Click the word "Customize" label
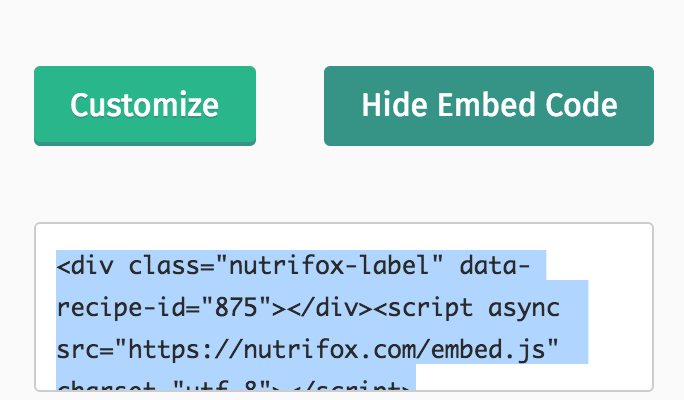The height and width of the screenshot is (400, 684). point(144,105)
